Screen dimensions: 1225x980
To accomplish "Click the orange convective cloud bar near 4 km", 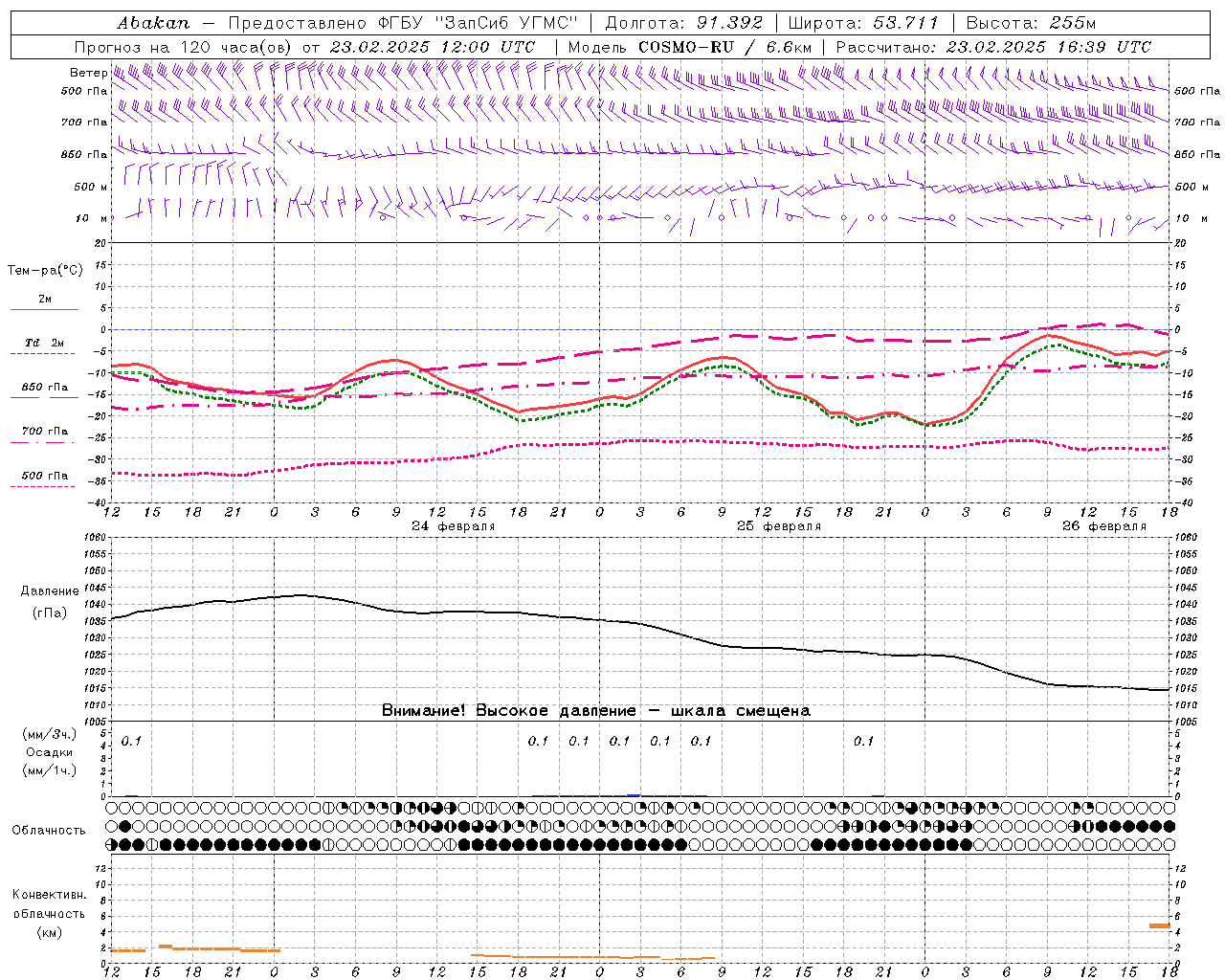I will click(1160, 925).
